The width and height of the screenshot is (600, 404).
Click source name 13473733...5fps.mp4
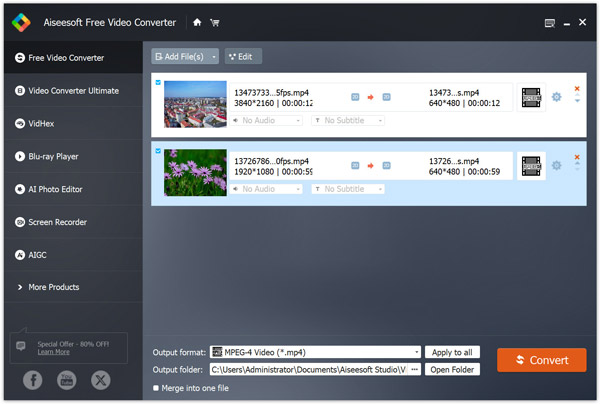click(x=271, y=93)
